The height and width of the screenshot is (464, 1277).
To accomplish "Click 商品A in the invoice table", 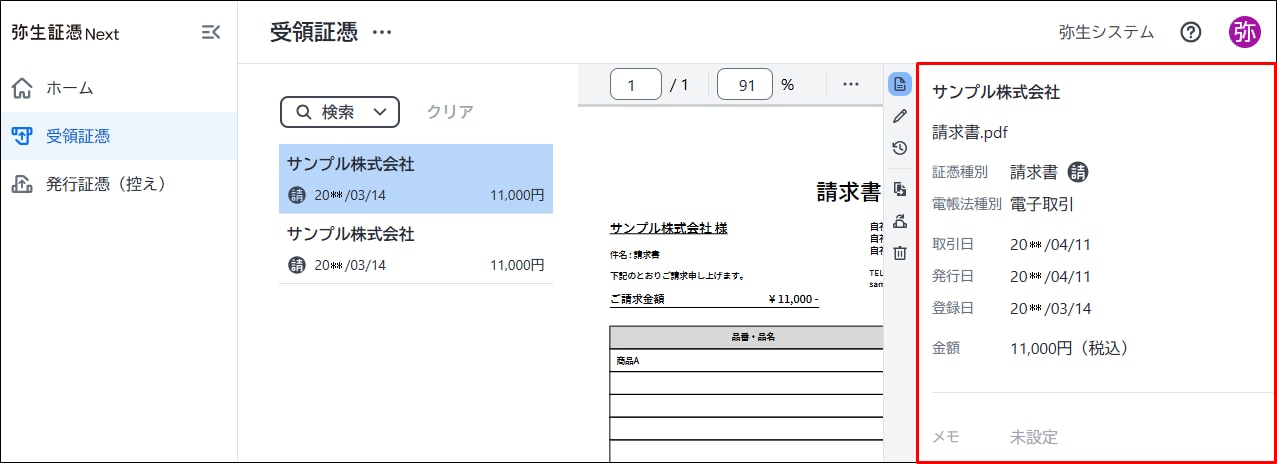I will [628, 360].
